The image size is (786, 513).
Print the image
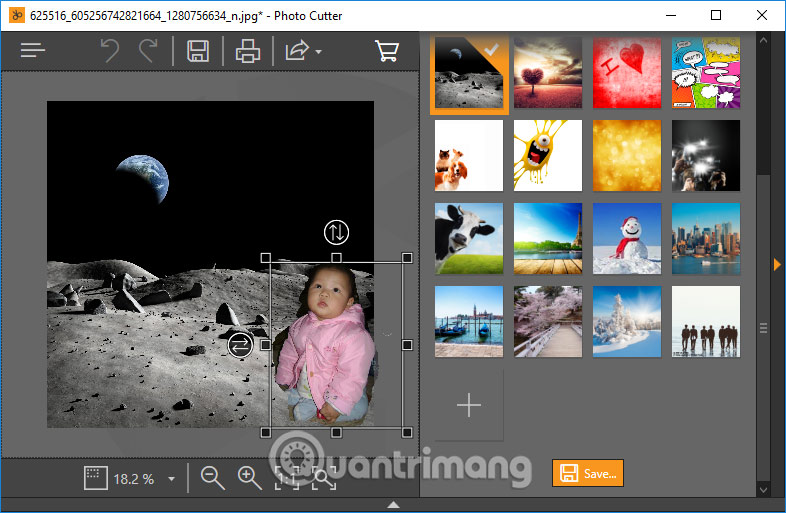[248, 51]
